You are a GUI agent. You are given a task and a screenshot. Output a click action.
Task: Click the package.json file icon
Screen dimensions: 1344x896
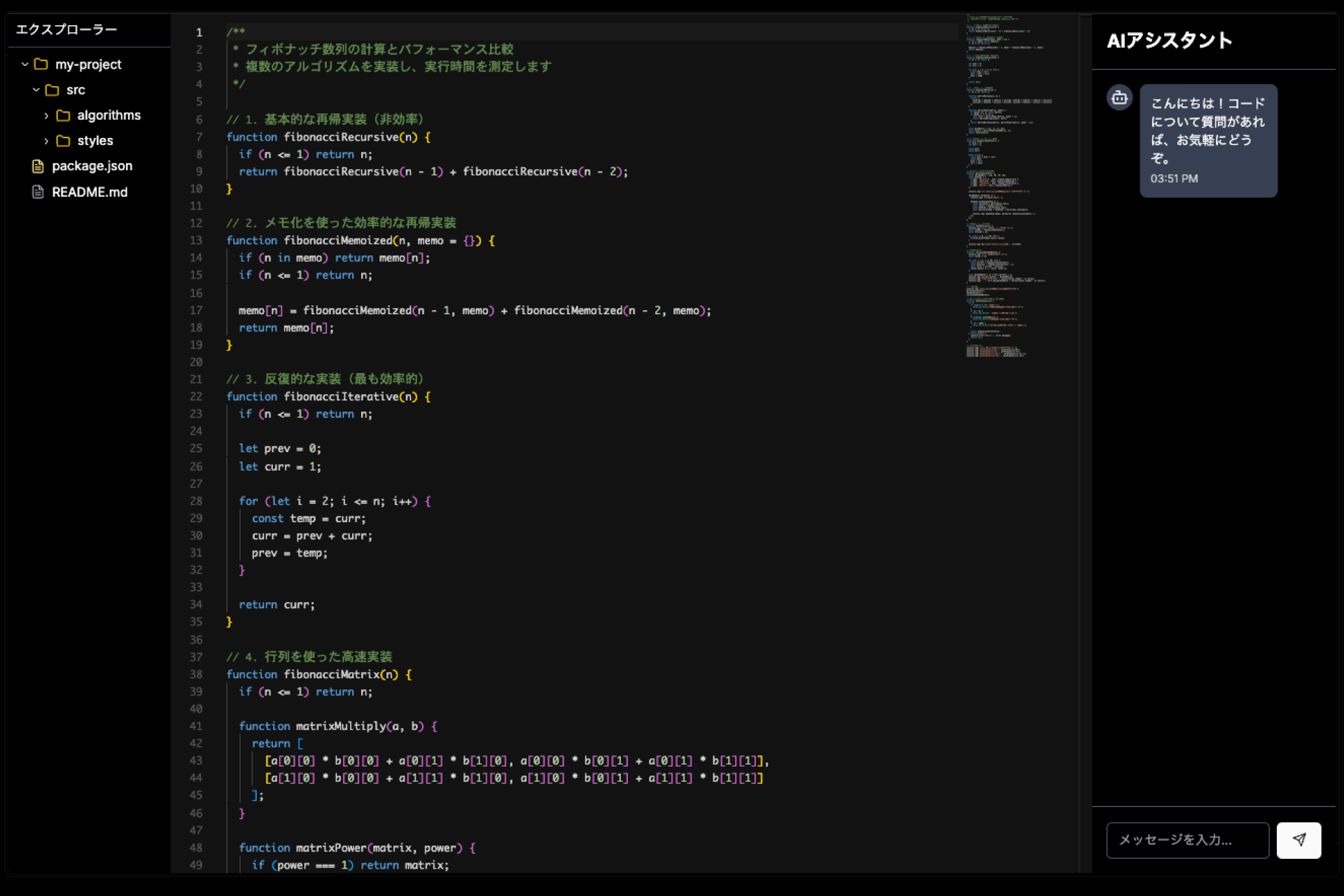coord(38,166)
